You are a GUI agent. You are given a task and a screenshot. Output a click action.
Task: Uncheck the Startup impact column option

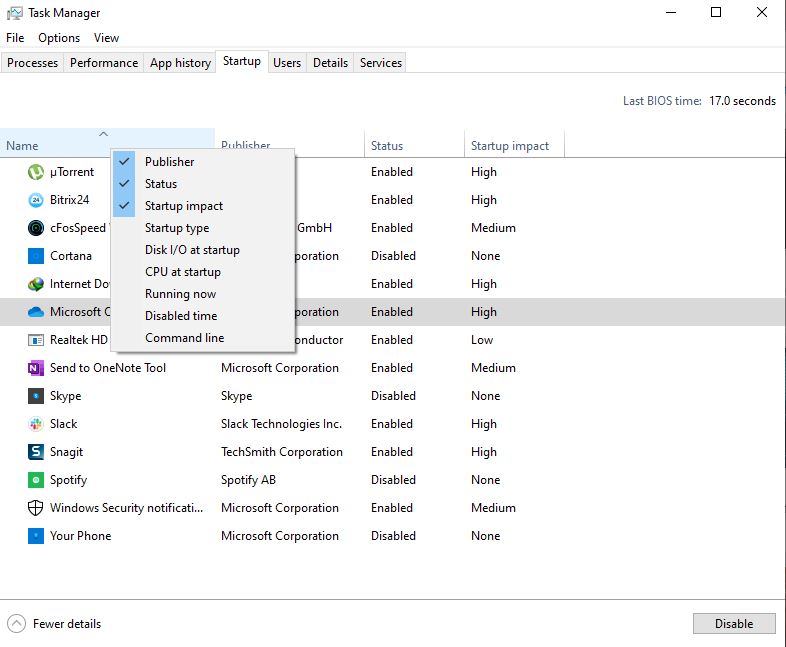[203, 206]
